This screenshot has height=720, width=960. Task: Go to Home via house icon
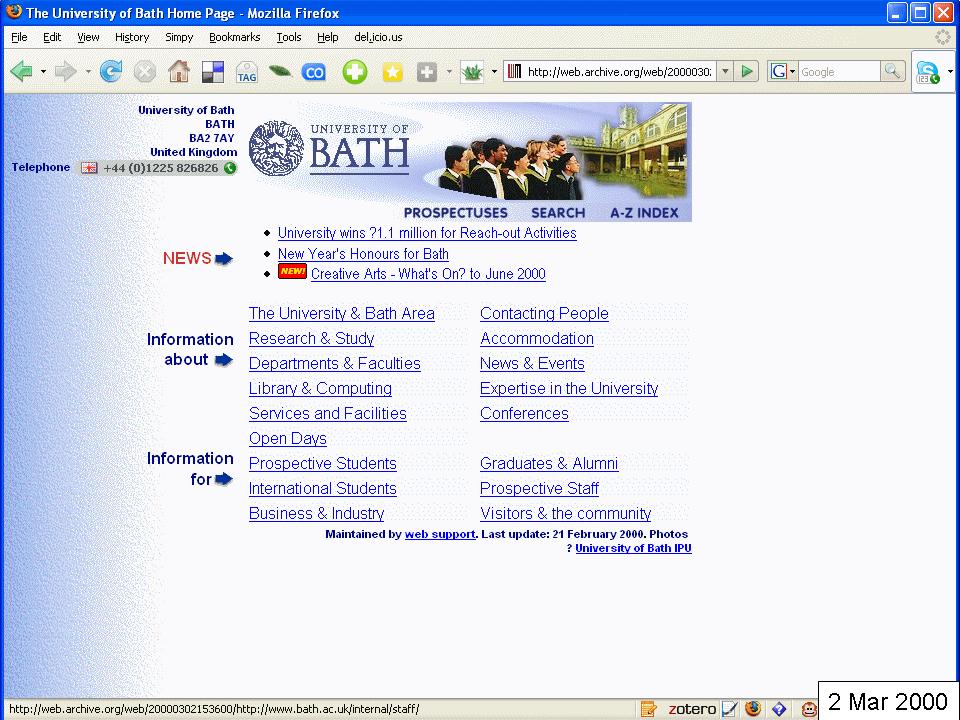coord(179,72)
